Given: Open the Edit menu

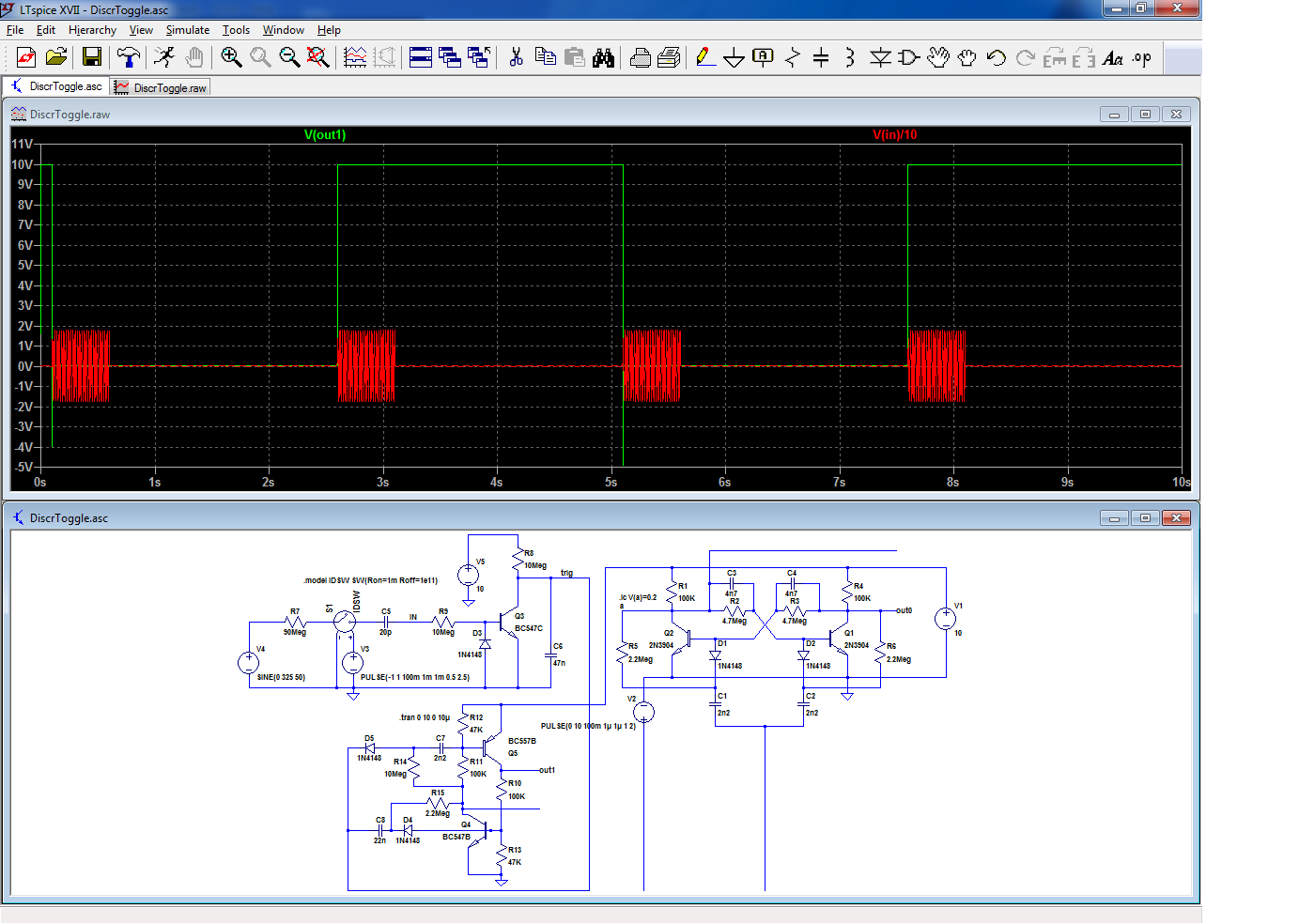Looking at the screenshot, I should 46,30.
